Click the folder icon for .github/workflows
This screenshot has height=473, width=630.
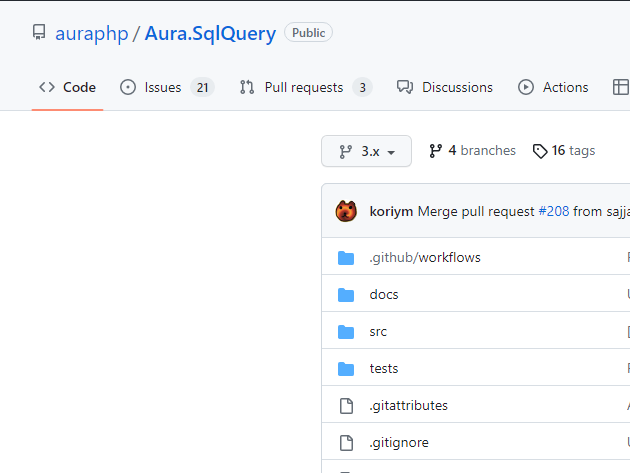(346, 258)
